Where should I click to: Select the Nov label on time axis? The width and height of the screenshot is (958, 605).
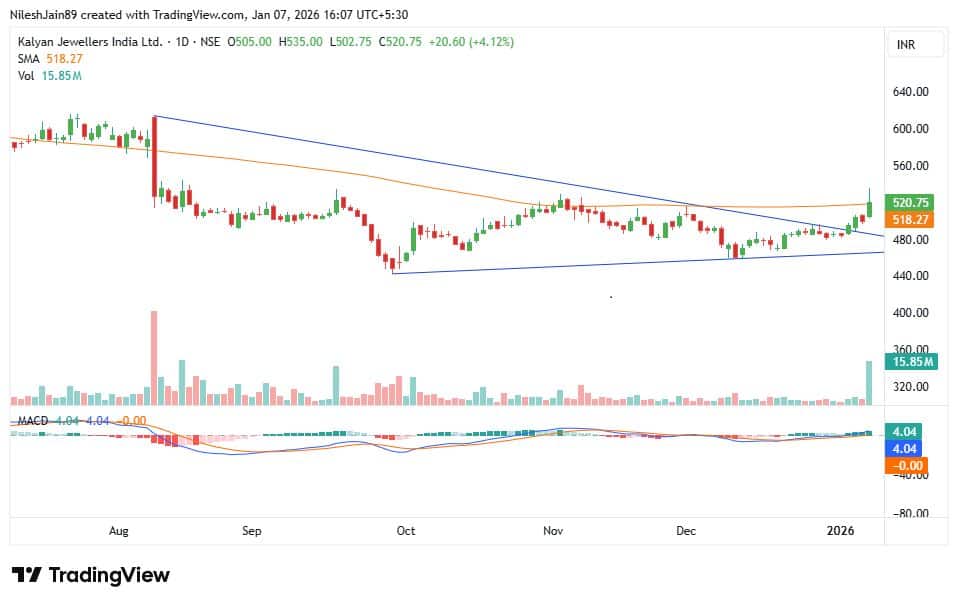pos(552,531)
